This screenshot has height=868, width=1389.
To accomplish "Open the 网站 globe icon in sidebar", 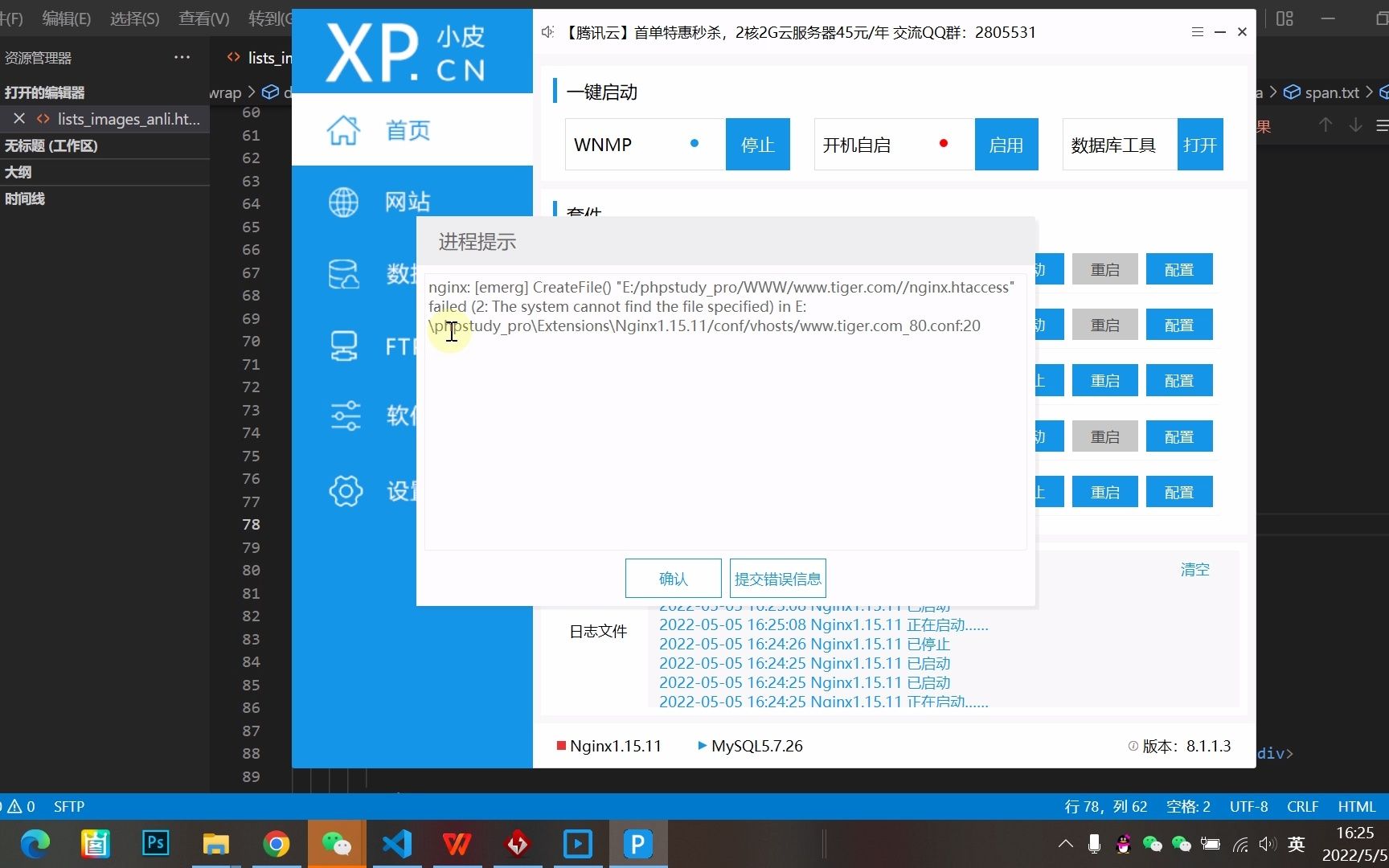I will coord(343,202).
